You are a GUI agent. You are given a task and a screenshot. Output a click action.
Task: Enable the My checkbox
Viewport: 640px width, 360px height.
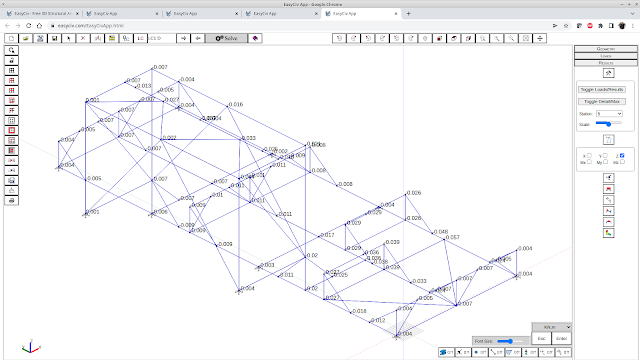[x=605, y=162]
